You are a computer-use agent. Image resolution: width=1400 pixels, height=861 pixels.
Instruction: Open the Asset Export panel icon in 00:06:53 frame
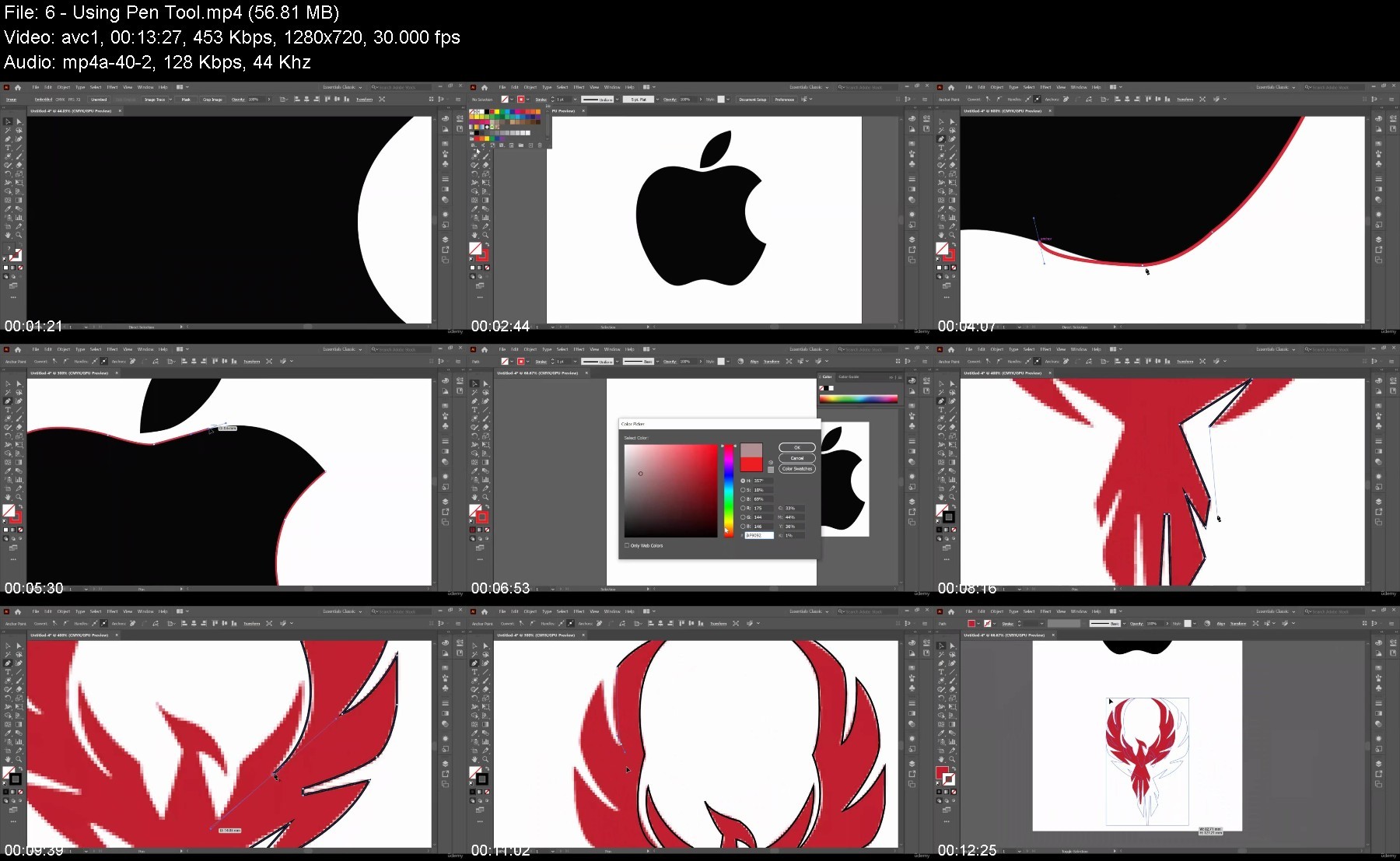[912, 512]
